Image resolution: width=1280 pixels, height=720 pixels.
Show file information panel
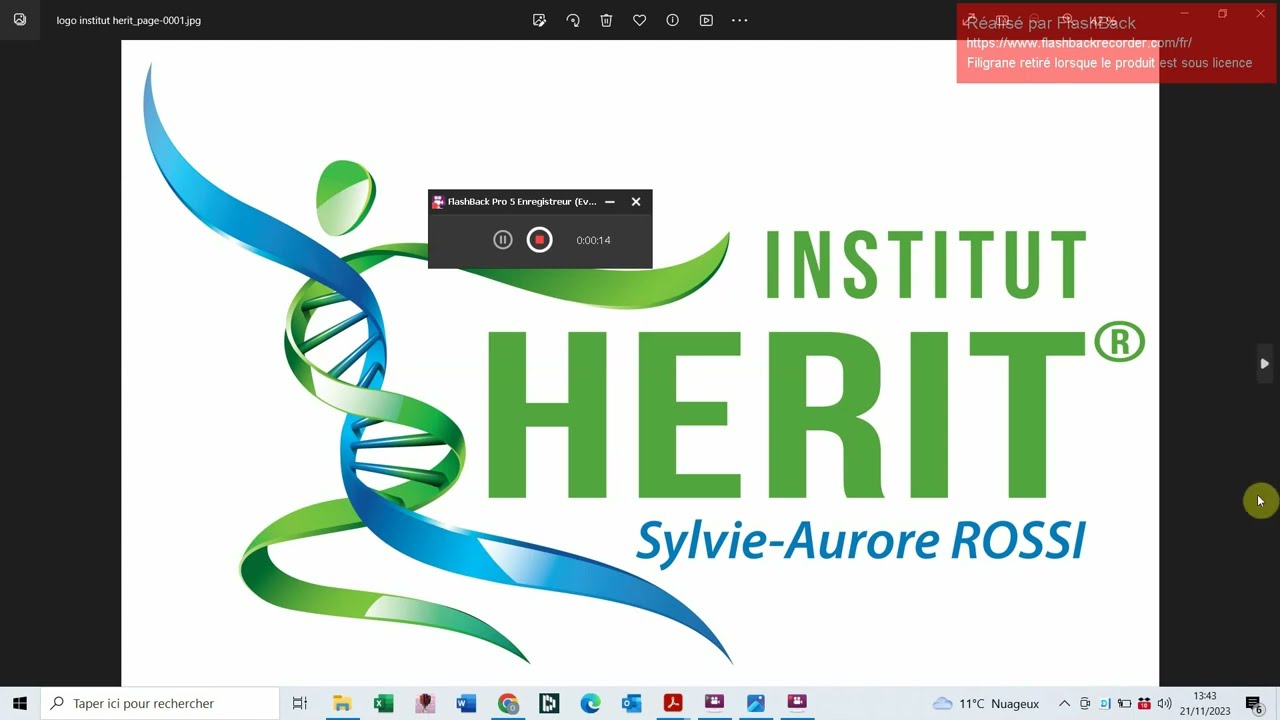click(x=673, y=20)
